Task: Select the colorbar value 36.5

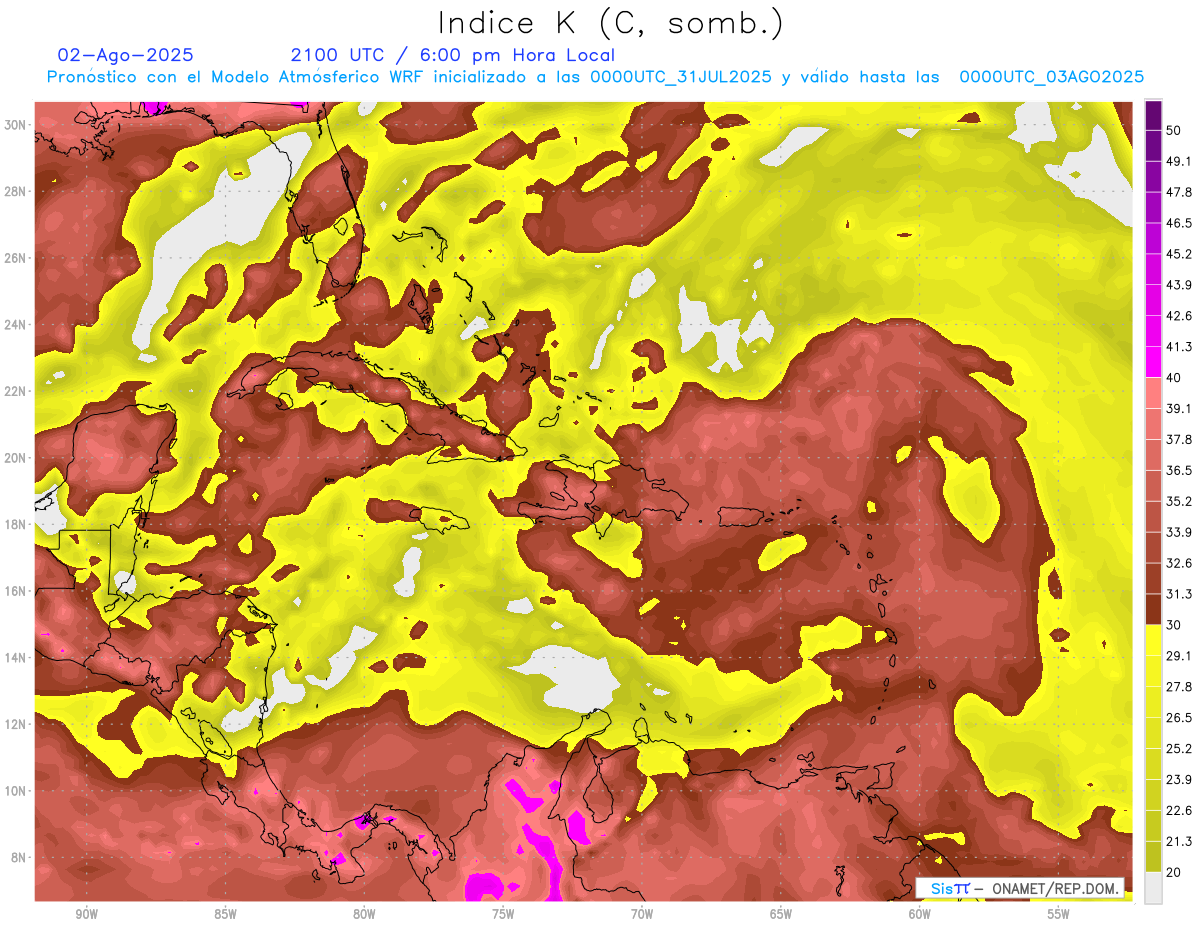Action: (1179, 471)
